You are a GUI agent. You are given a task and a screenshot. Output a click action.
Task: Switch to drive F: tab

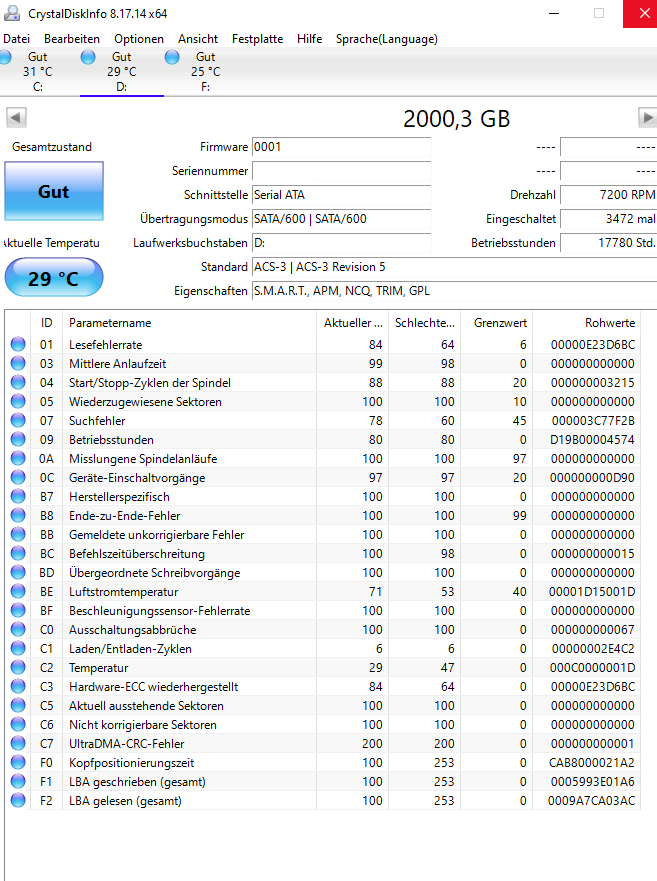(206, 72)
